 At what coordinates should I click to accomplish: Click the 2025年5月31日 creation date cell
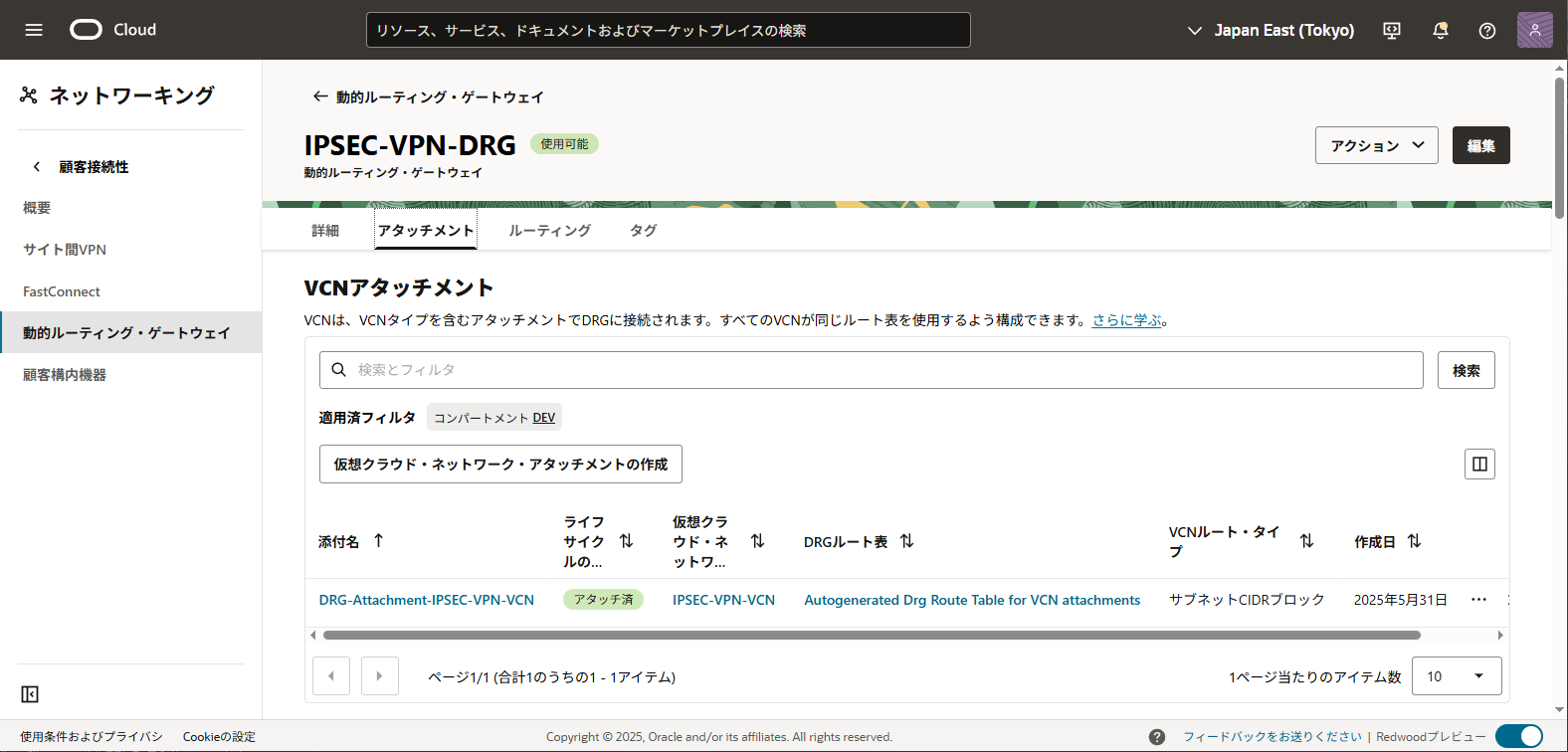pos(1400,600)
